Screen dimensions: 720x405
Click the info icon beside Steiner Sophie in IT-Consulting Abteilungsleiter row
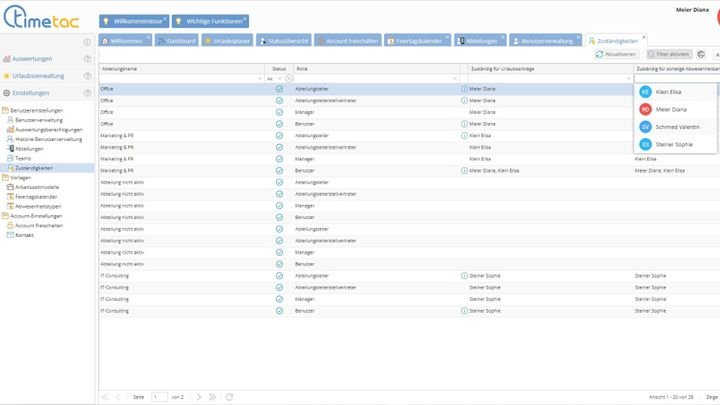tap(464, 274)
